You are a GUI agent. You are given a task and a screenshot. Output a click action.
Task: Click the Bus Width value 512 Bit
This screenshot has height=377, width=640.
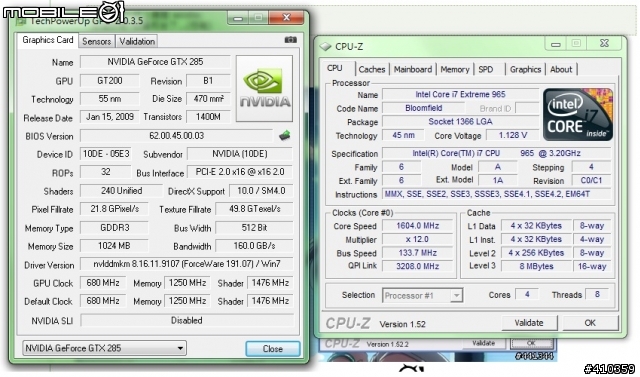(254, 228)
